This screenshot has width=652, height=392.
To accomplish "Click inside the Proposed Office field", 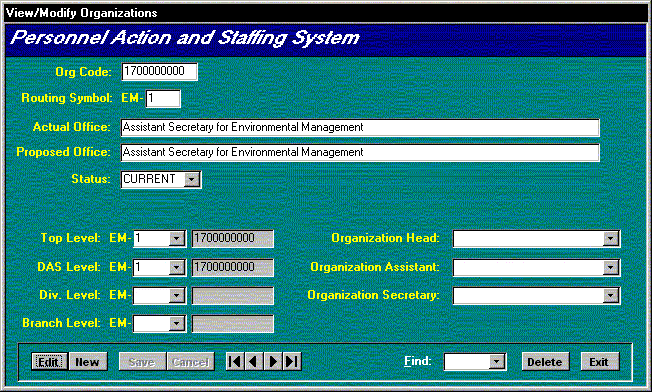I will (360, 152).
